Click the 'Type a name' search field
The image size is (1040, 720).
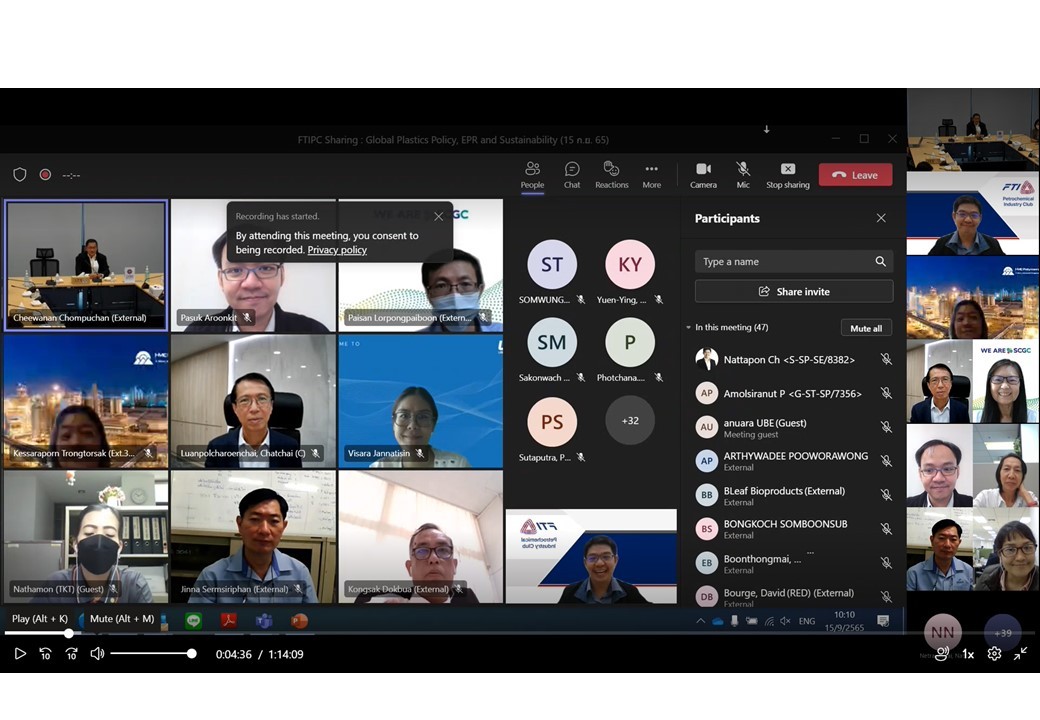point(783,262)
